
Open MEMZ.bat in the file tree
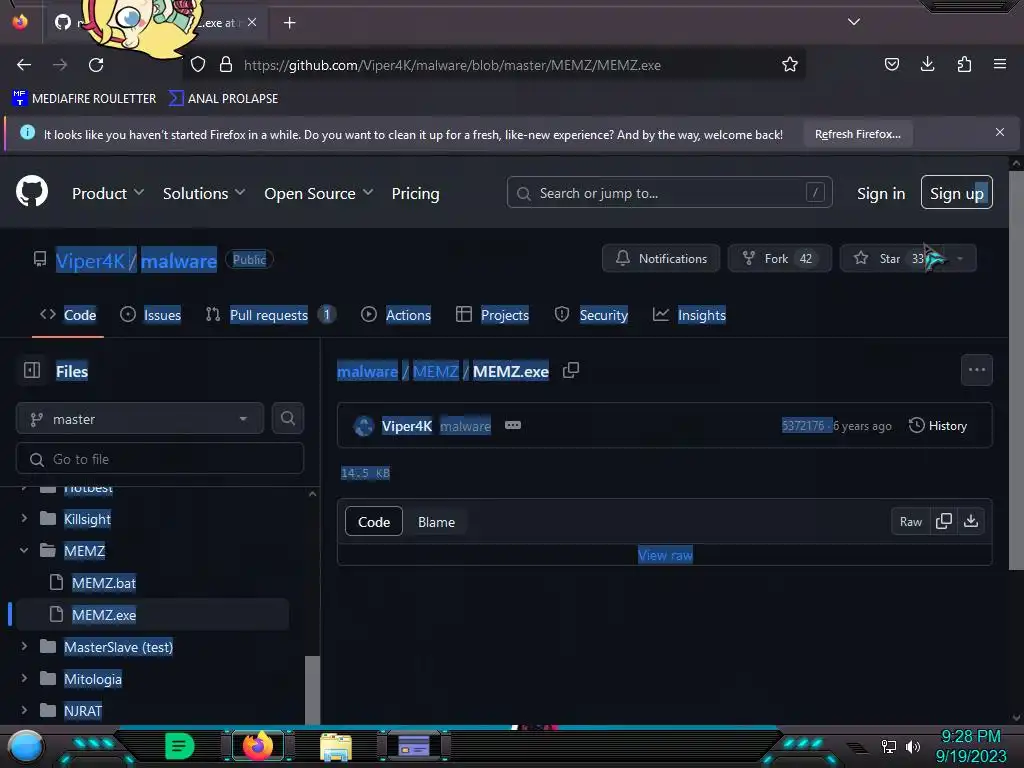[104, 583]
